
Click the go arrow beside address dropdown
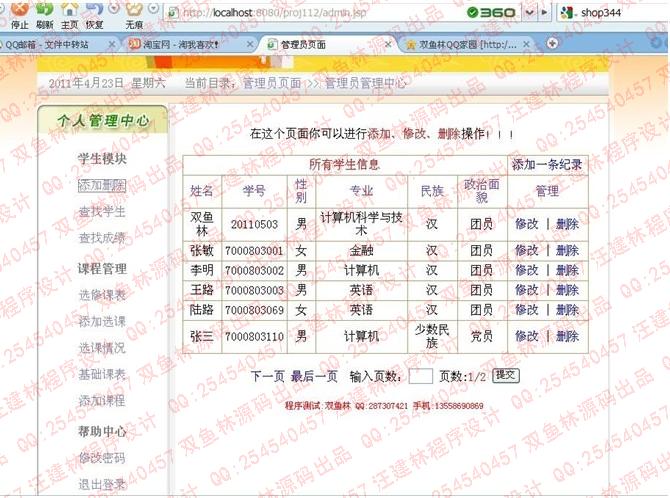[x=544, y=12]
